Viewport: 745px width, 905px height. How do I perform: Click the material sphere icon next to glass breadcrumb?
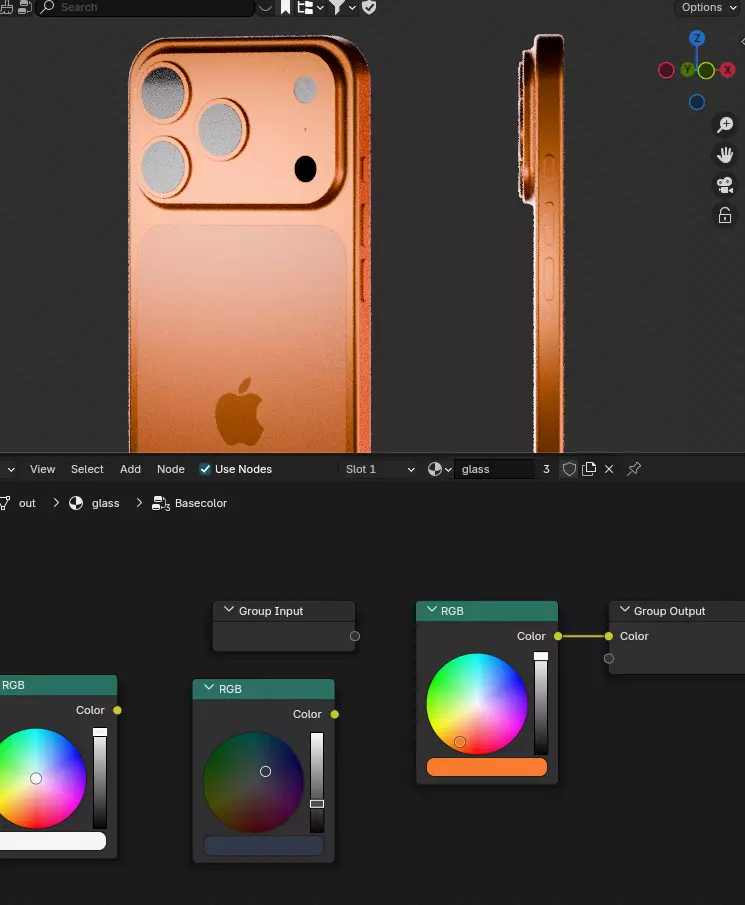click(x=76, y=503)
